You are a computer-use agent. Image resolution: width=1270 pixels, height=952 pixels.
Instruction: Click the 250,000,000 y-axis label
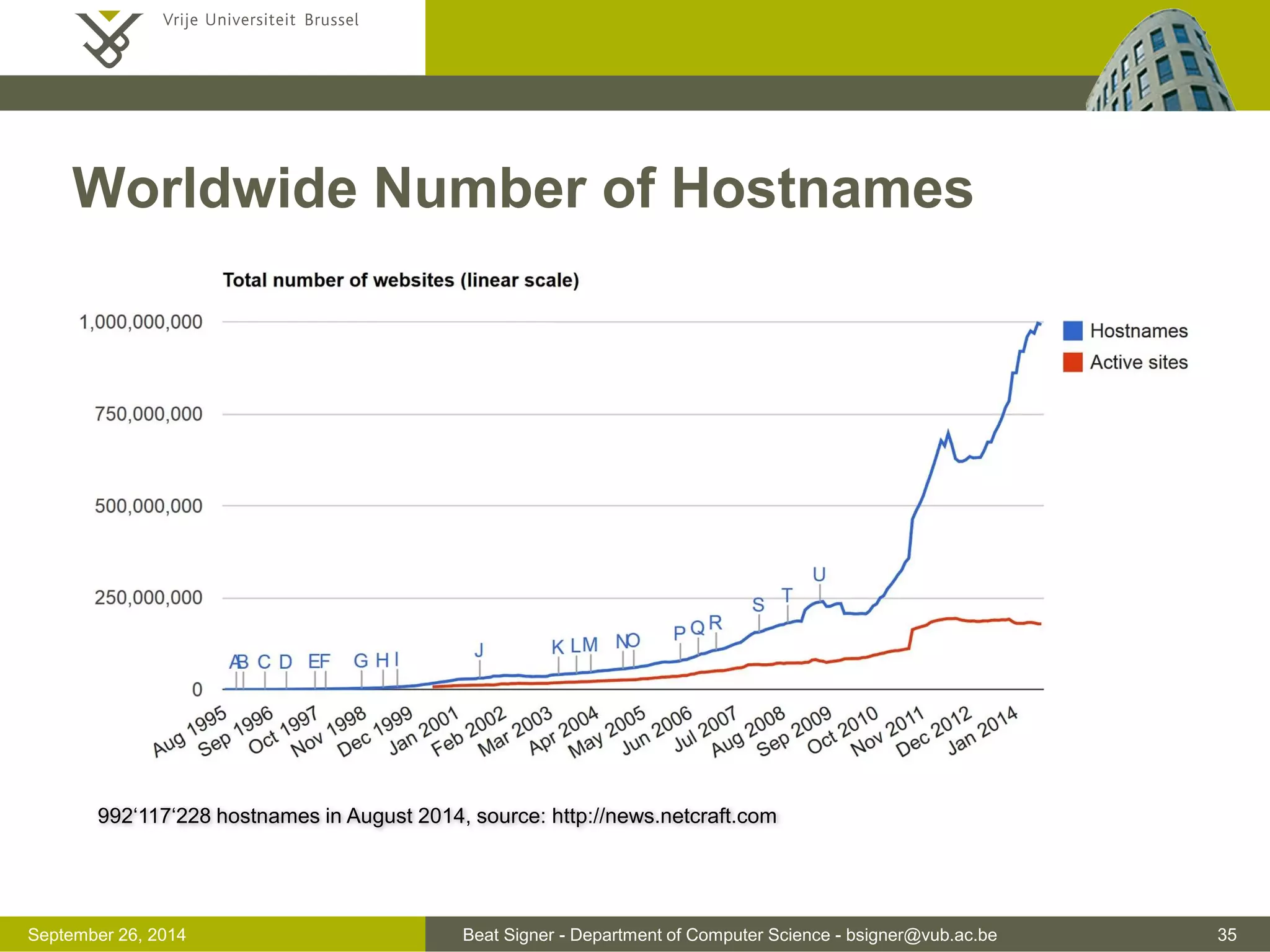(x=148, y=597)
